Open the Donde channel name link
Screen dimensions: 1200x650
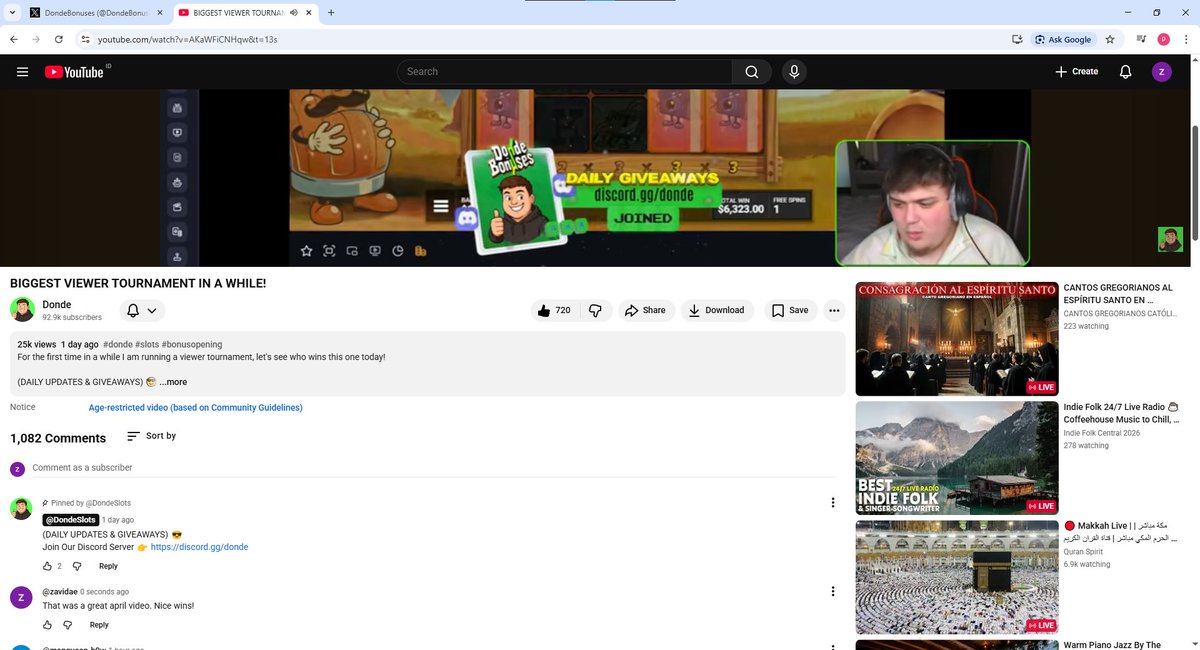(x=57, y=304)
